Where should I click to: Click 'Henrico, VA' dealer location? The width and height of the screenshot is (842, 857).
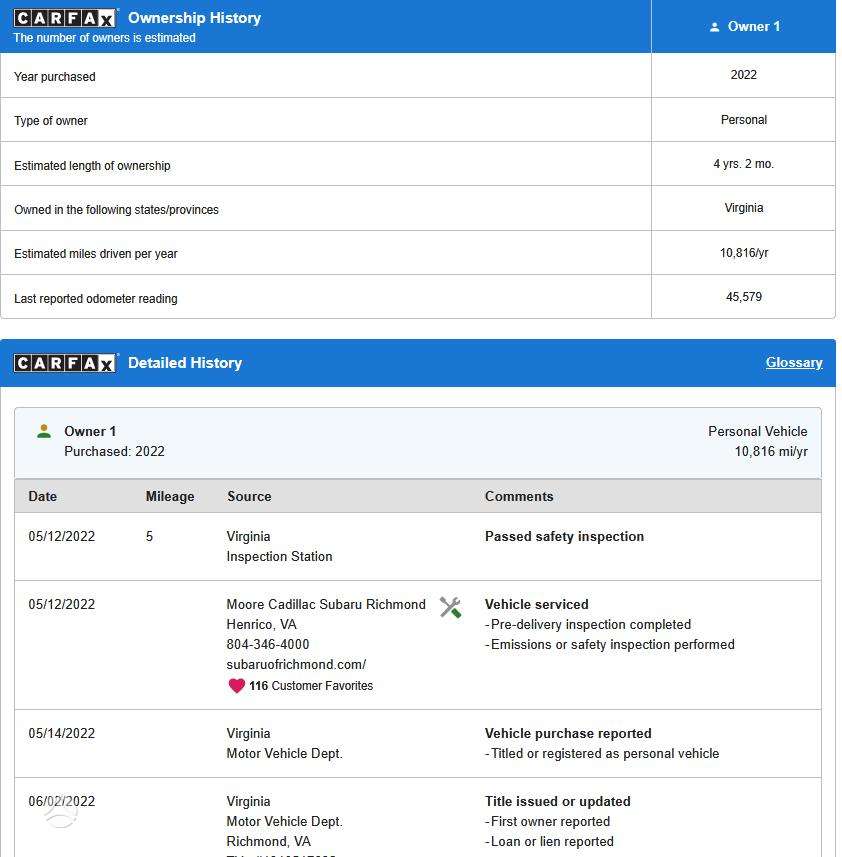(261, 625)
